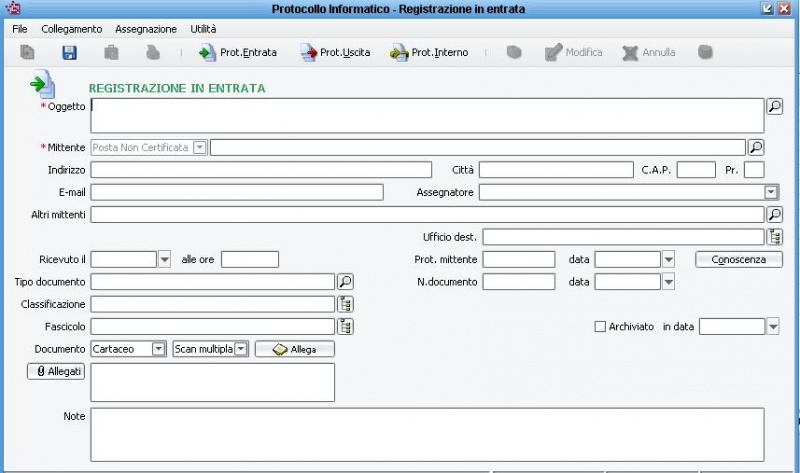This screenshot has width=800, height=473.
Task: Open the Scan multipla dropdown
Action: tap(241, 349)
